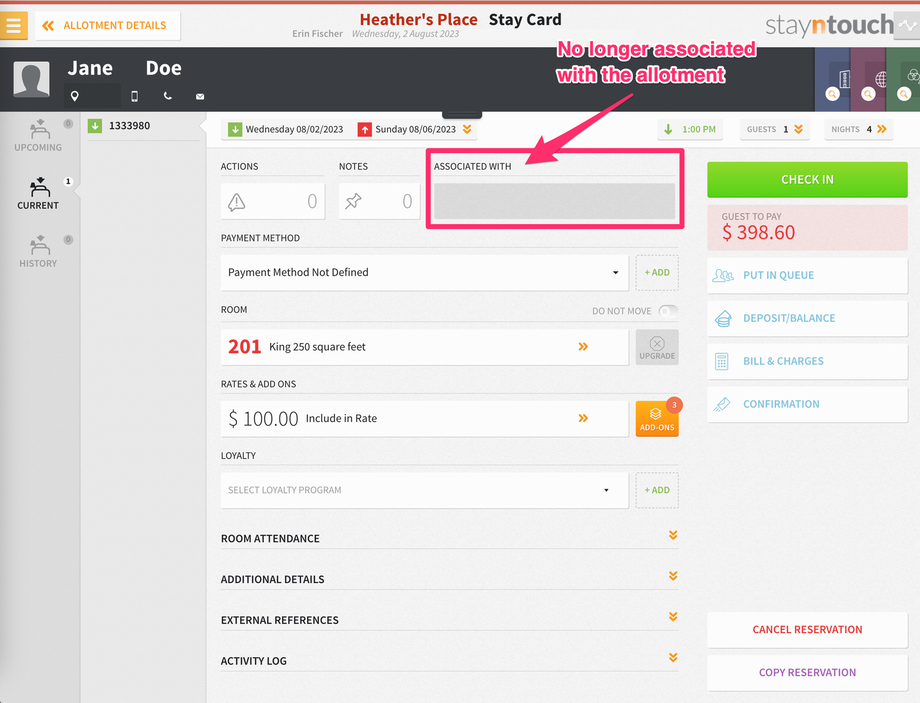This screenshot has width=920, height=703.
Task: Open the Actions alert box
Action: click(x=273, y=201)
